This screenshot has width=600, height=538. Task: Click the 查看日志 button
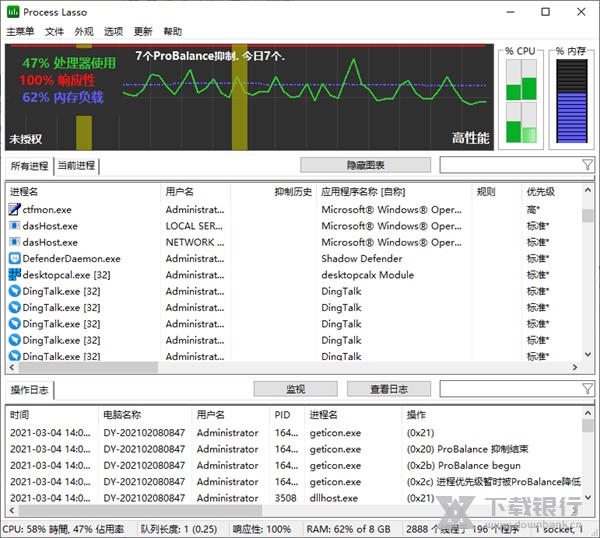pyautogui.click(x=387, y=389)
